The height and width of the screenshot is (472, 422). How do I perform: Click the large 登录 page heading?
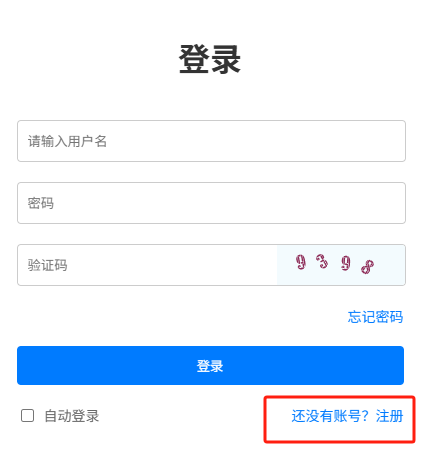tap(210, 60)
